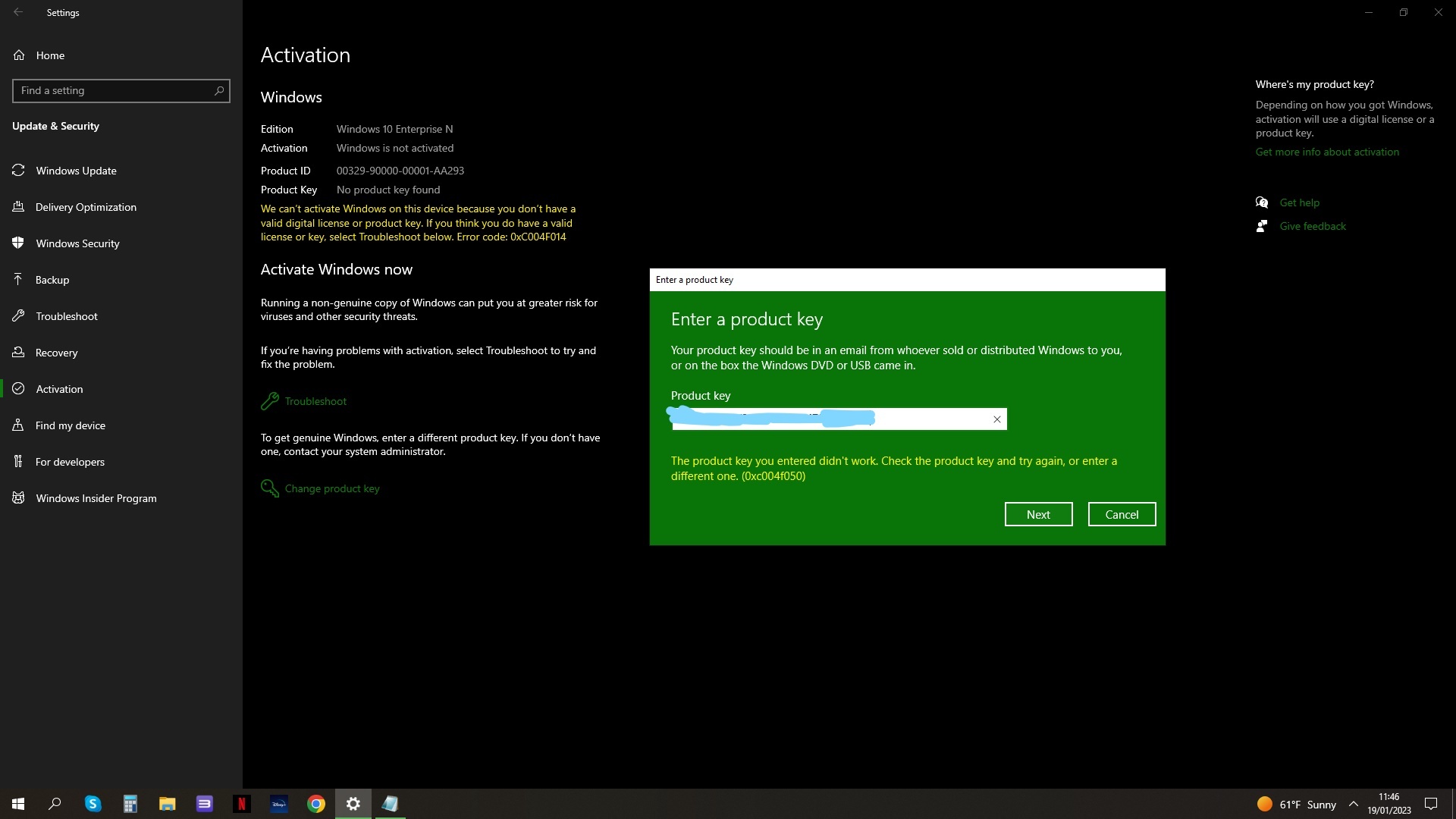1456x819 pixels.
Task: Click Change product key link
Action: [x=331, y=488]
